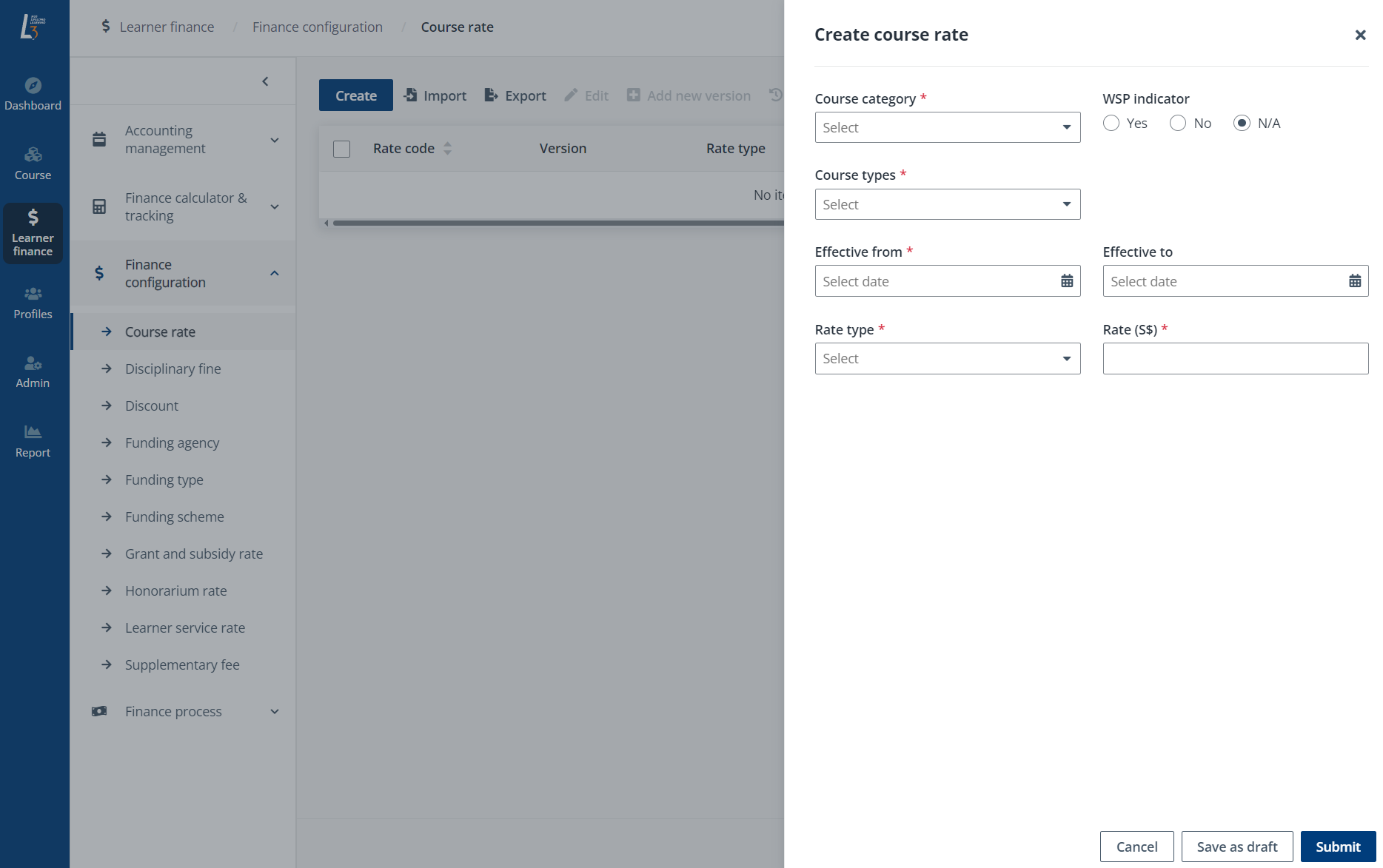Navigate to Finance configuration breadcrumb

click(x=317, y=27)
